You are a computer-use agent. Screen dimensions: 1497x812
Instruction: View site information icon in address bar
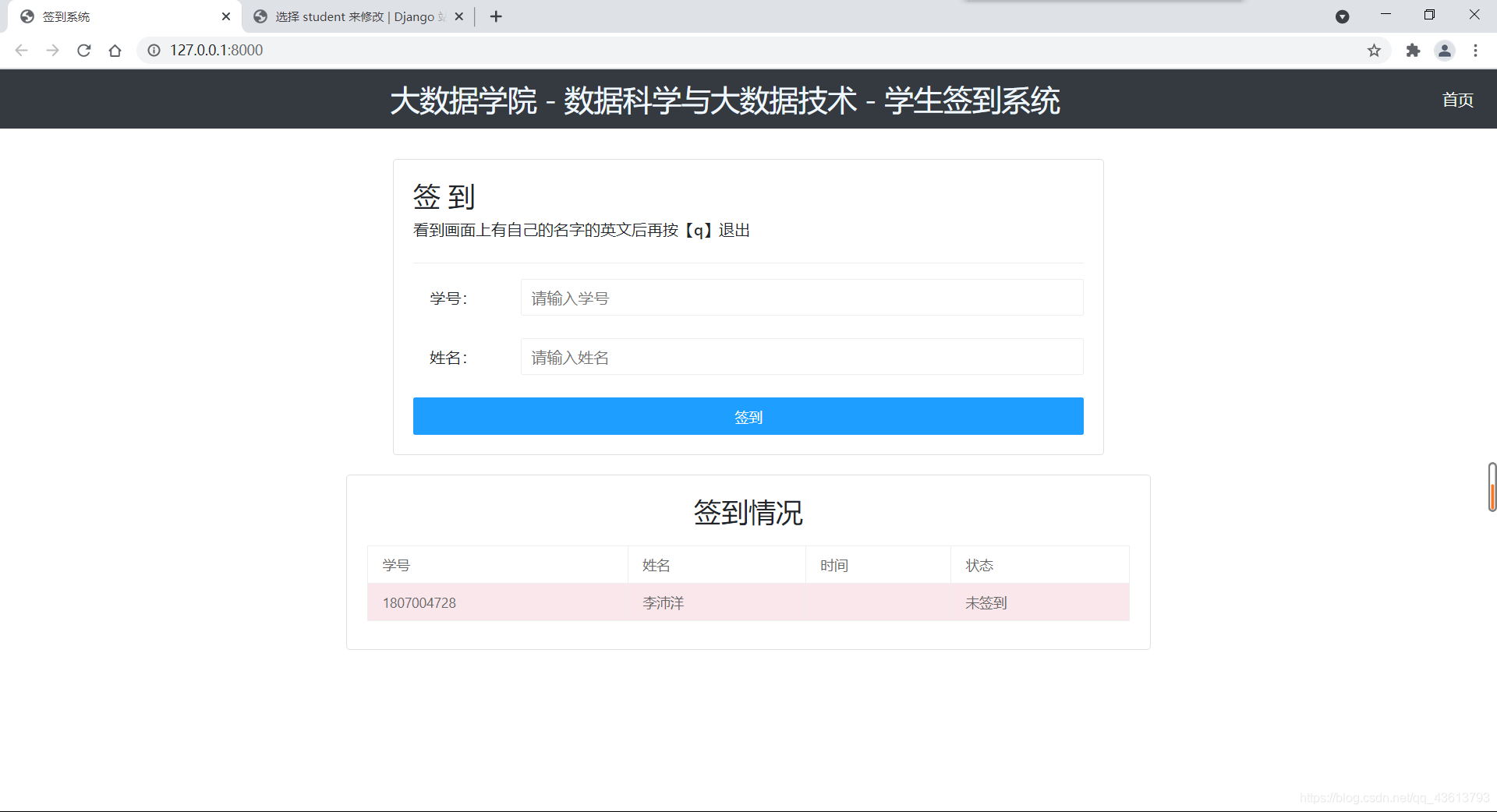point(154,51)
